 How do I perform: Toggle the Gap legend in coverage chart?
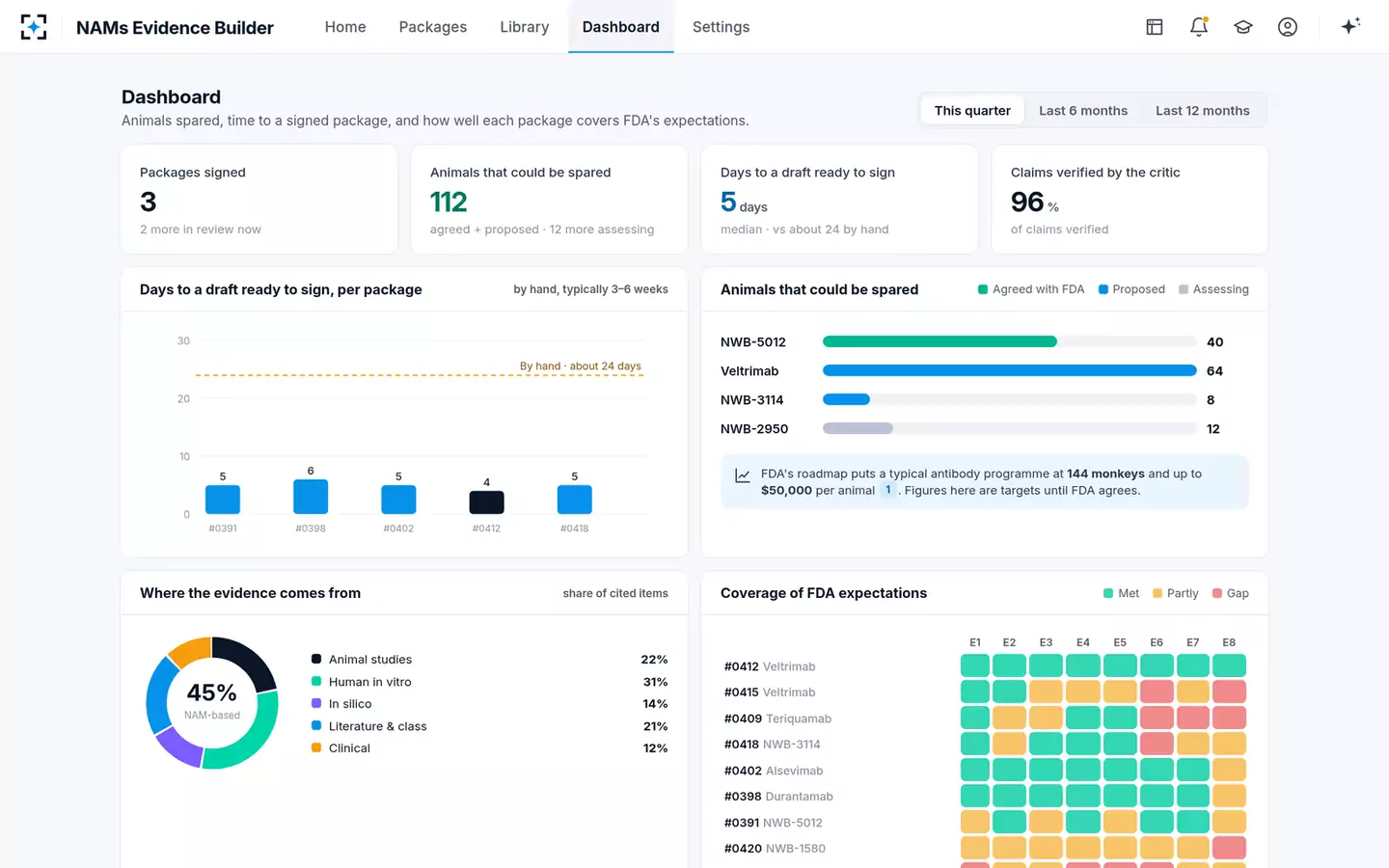coord(1230,593)
